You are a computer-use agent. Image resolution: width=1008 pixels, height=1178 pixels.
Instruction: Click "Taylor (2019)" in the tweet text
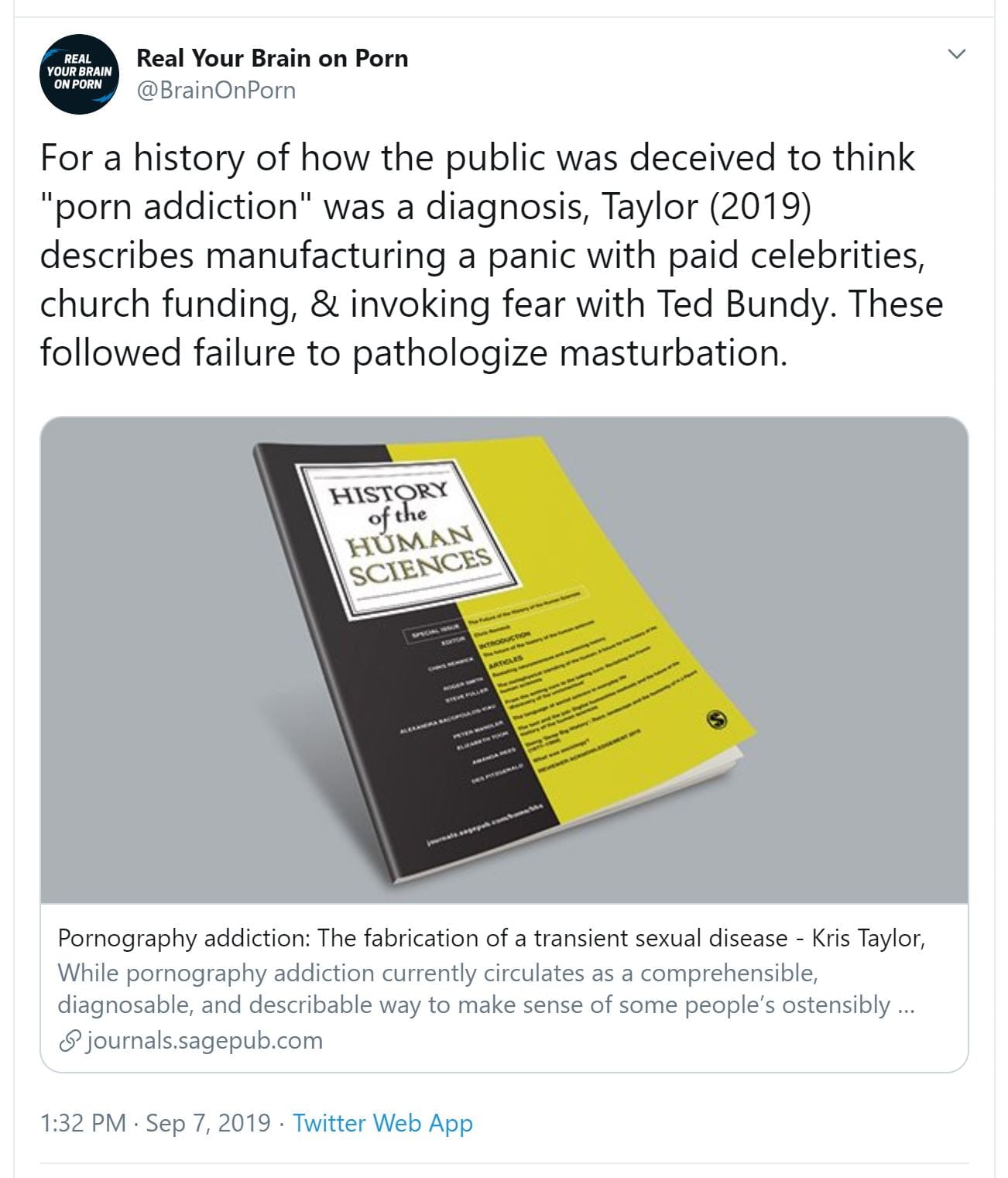pos(705,207)
